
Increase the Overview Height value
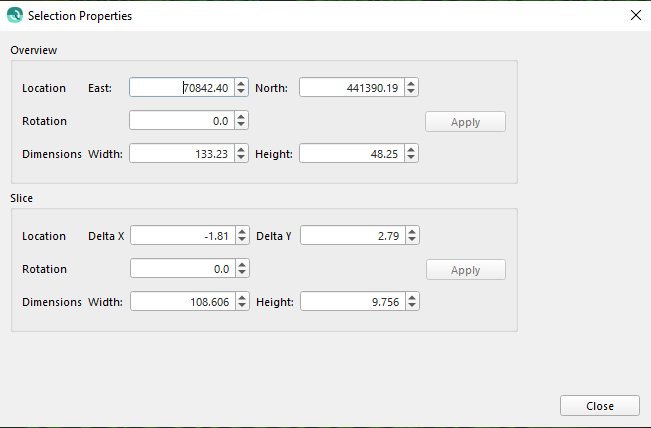click(x=411, y=149)
